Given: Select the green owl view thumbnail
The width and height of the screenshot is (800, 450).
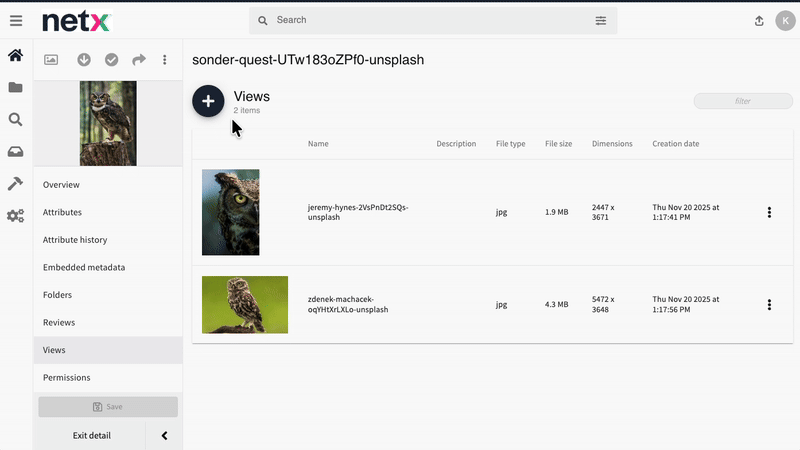Looking at the screenshot, I should [x=245, y=305].
